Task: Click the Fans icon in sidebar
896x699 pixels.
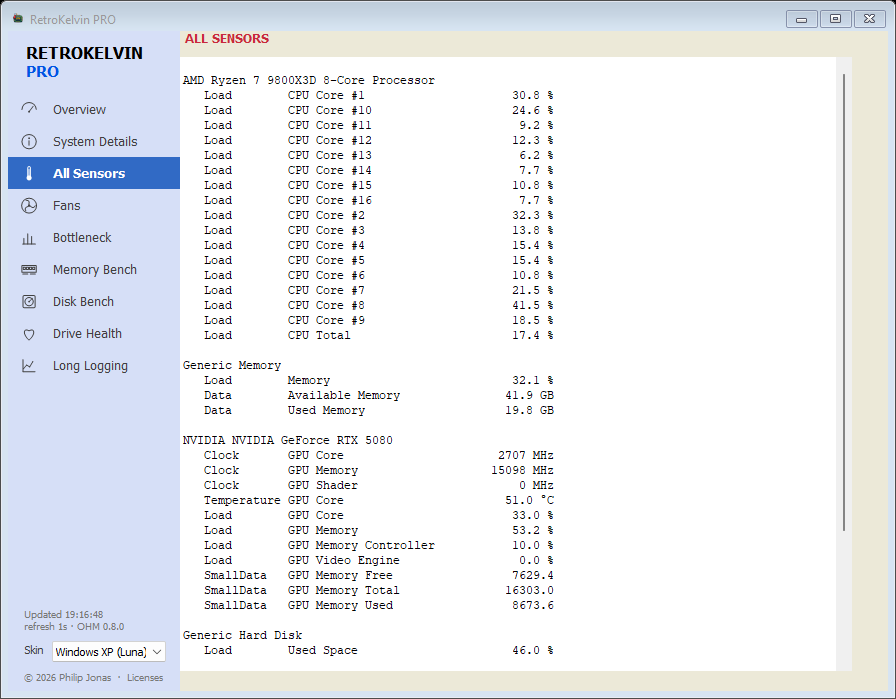Action: [29, 205]
